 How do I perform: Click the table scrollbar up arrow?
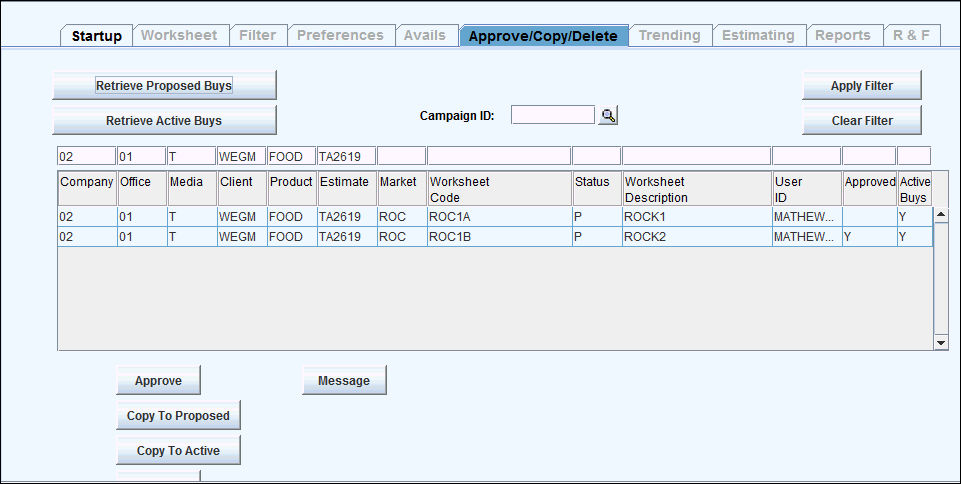tap(941, 214)
